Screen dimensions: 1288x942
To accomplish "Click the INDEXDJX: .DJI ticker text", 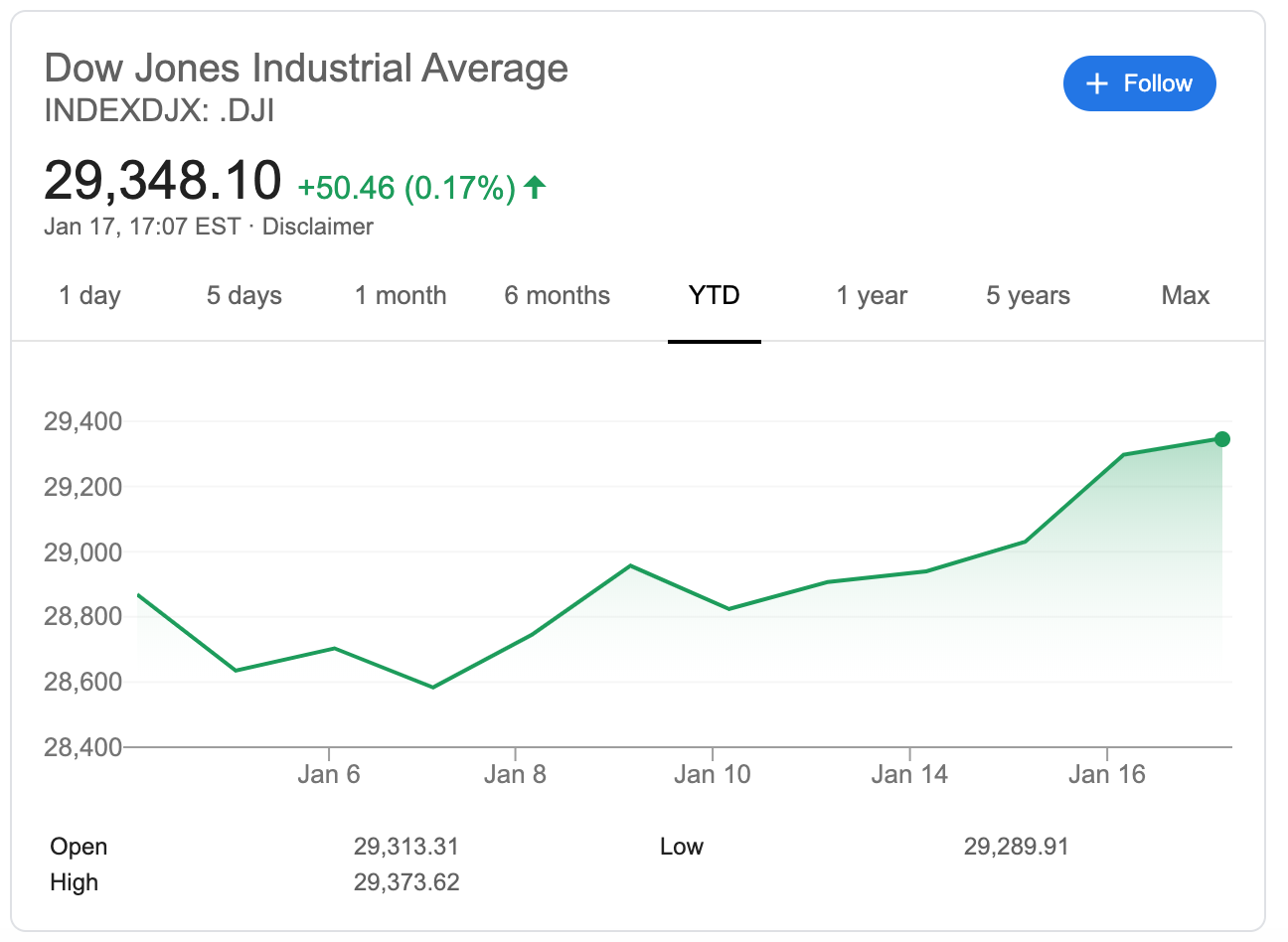I will [x=159, y=110].
